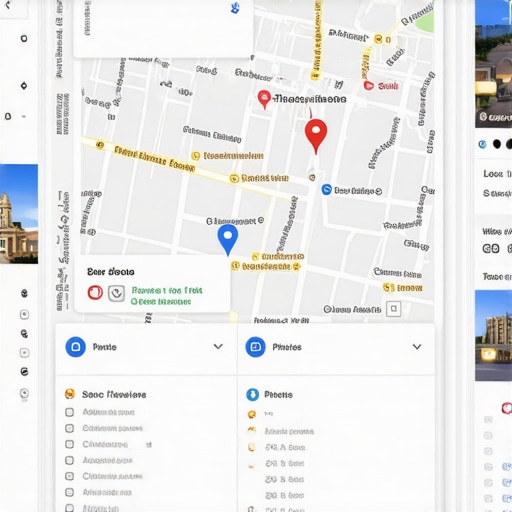Click the yellow marker at map lower-right edge
The height and width of the screenshot is (512, 512).
point(388,287)
